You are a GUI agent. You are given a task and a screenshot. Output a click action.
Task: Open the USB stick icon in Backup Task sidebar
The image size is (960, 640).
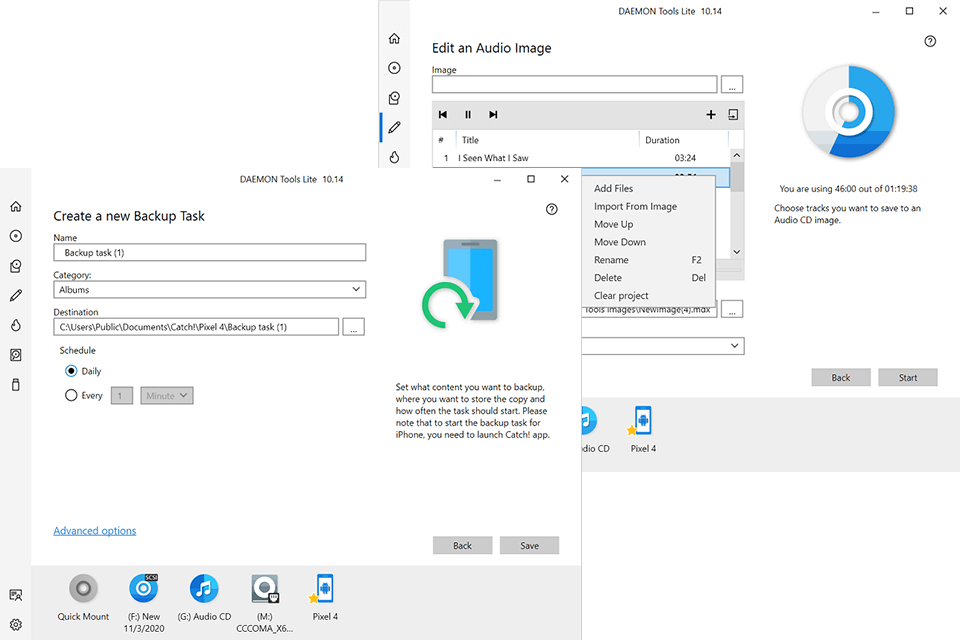coord(16,384)
